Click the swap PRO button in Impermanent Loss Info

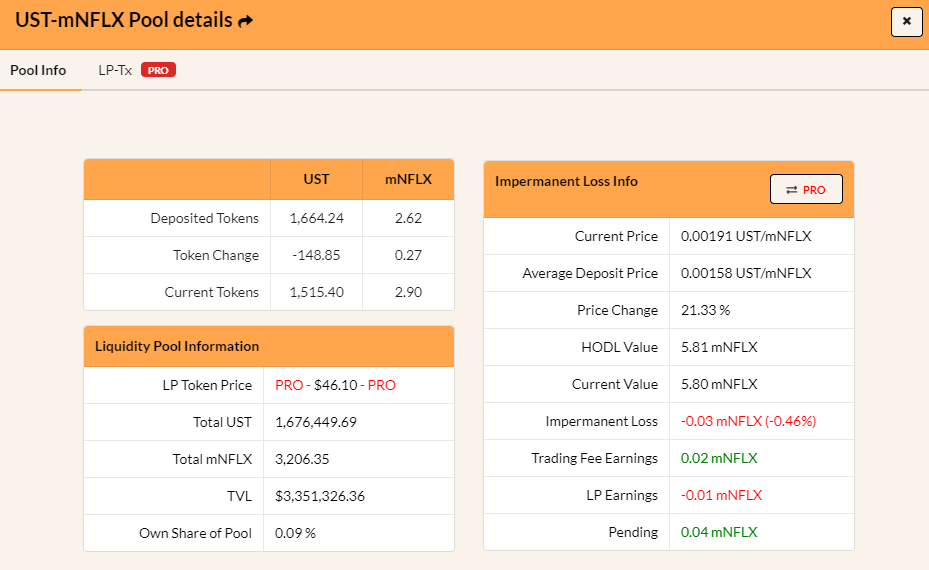[x=806, y=189]
